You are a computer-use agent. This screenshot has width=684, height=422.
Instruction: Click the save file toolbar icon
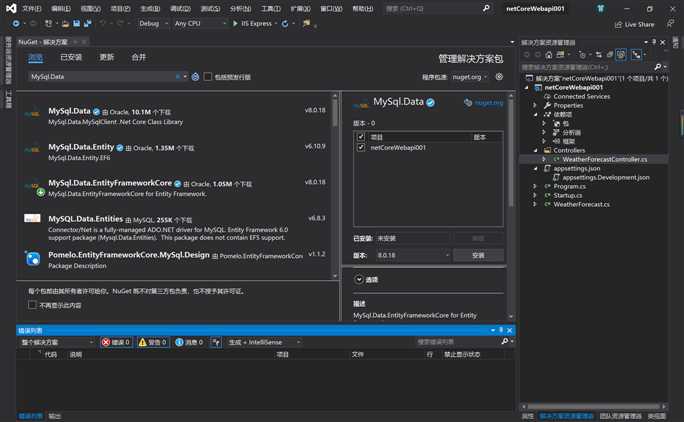76,24
